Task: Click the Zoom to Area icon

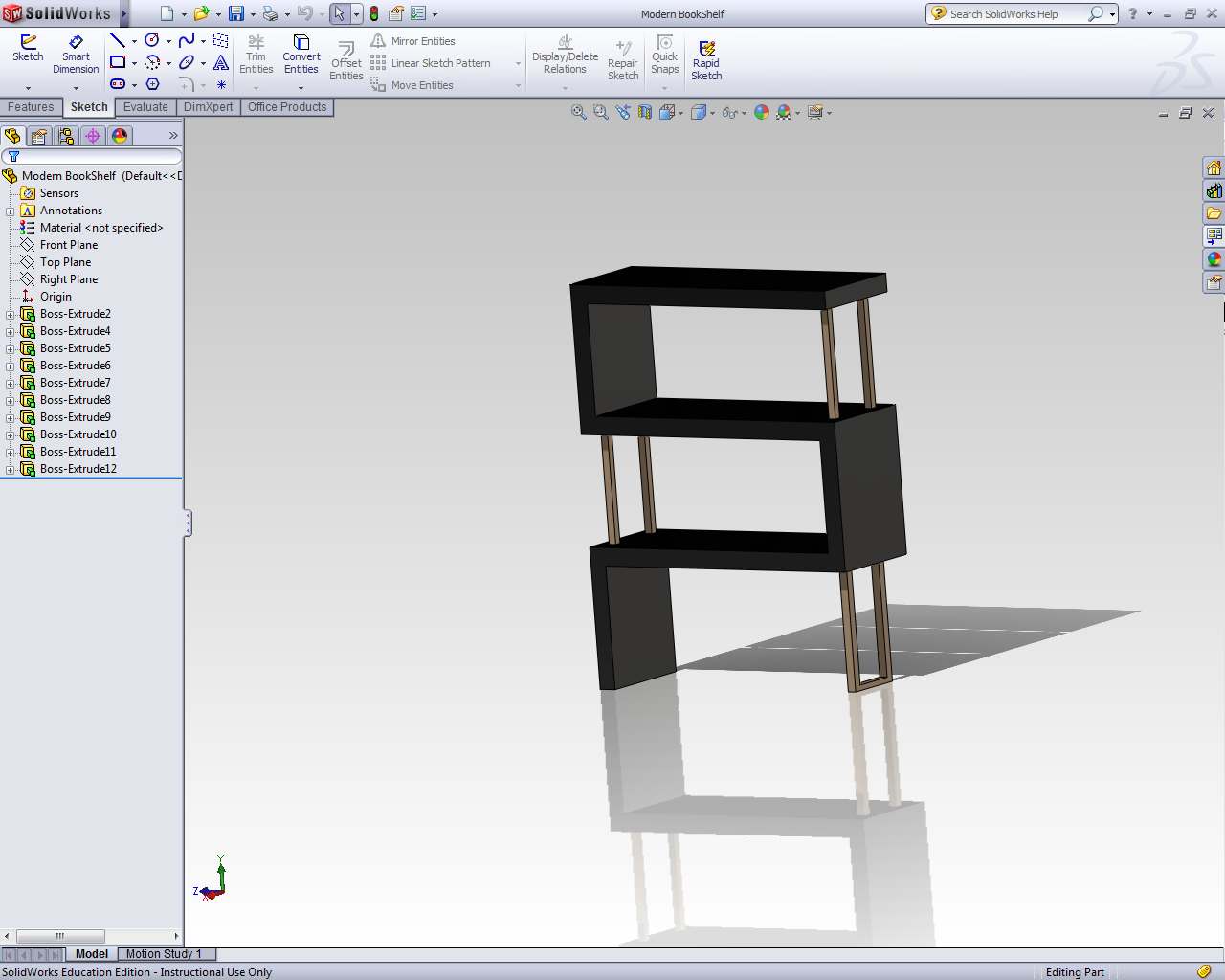Action: coord(601,112)
